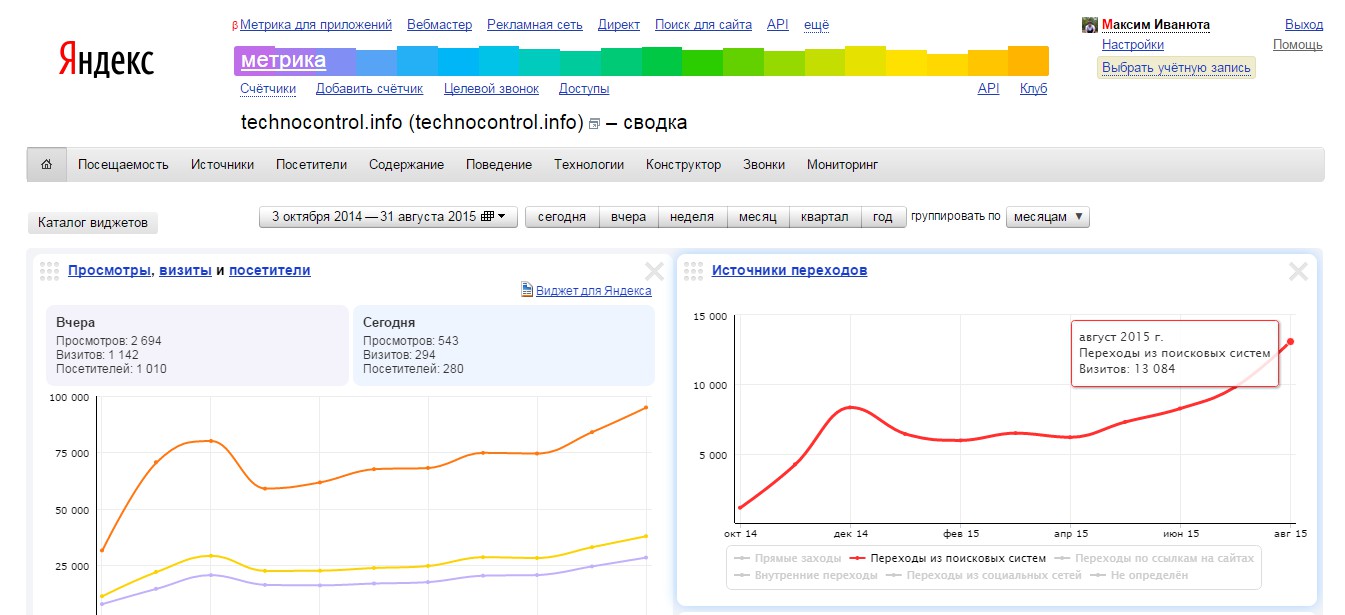
Task: Click Выбрать учётную запись button
Action: 1176,68
